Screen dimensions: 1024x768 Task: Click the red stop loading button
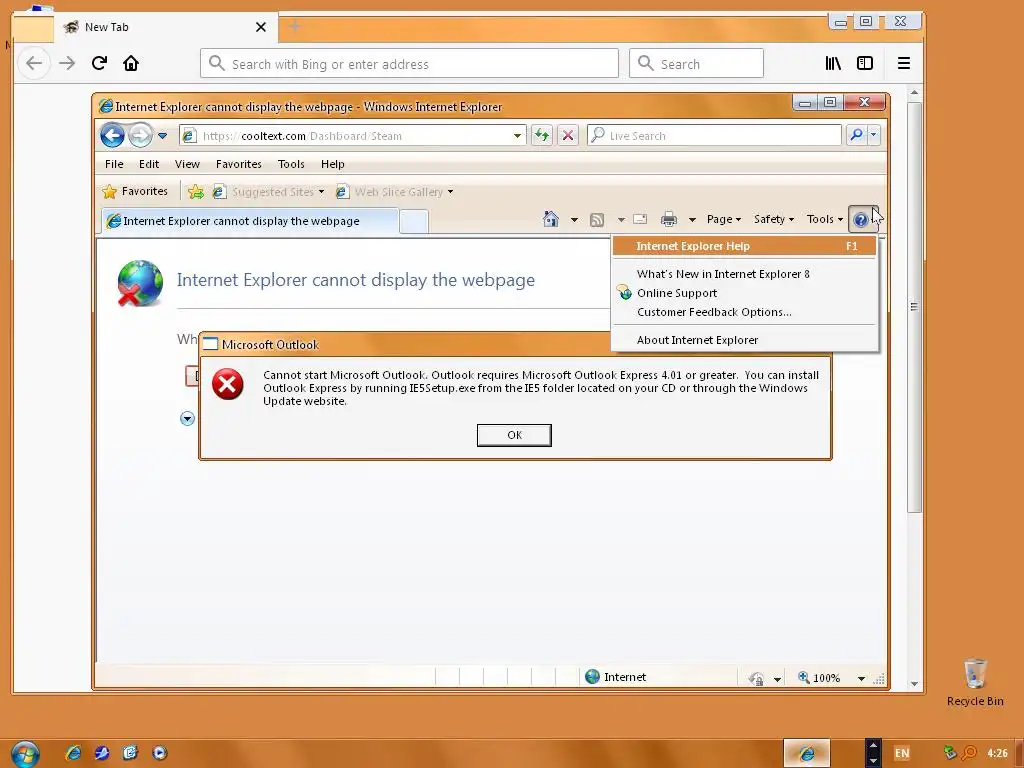click(568, 136)
